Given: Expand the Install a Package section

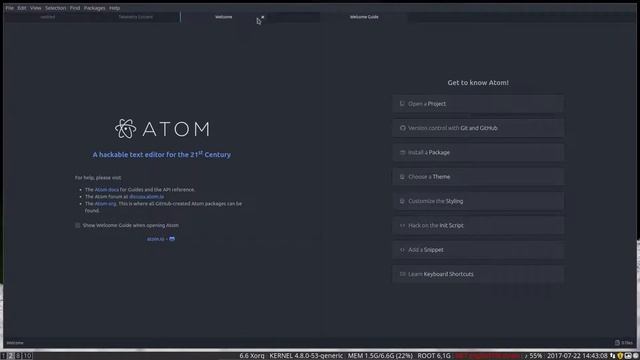Looking at the screenshot, I should [478, 152].
